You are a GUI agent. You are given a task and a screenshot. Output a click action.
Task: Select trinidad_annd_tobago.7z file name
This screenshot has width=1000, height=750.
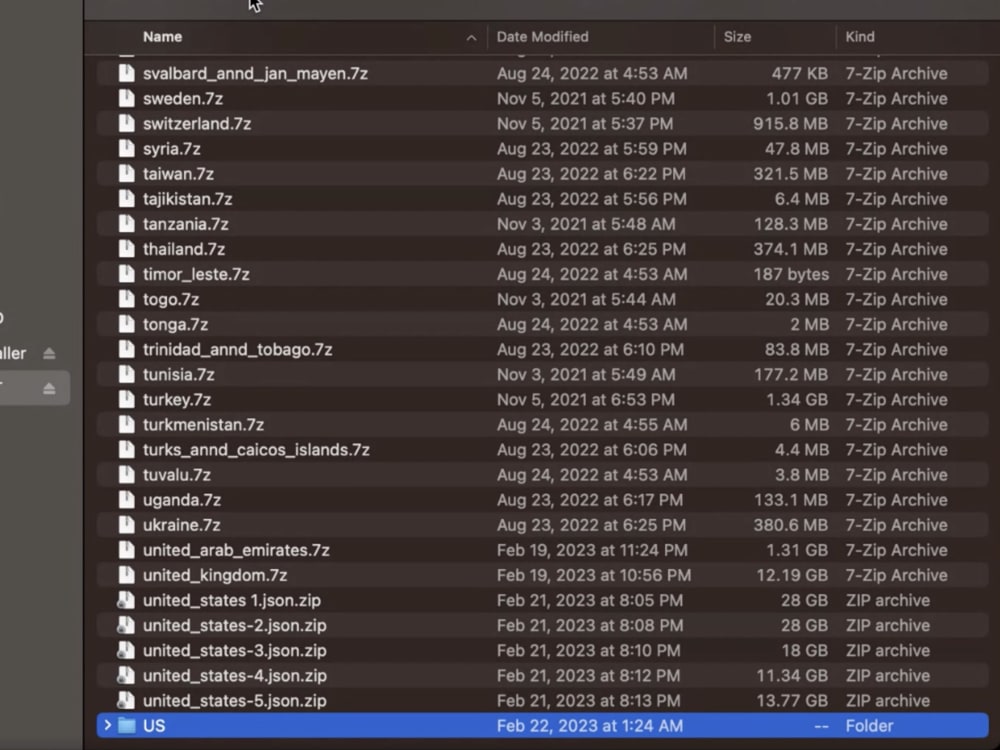[x=237, y=349]
